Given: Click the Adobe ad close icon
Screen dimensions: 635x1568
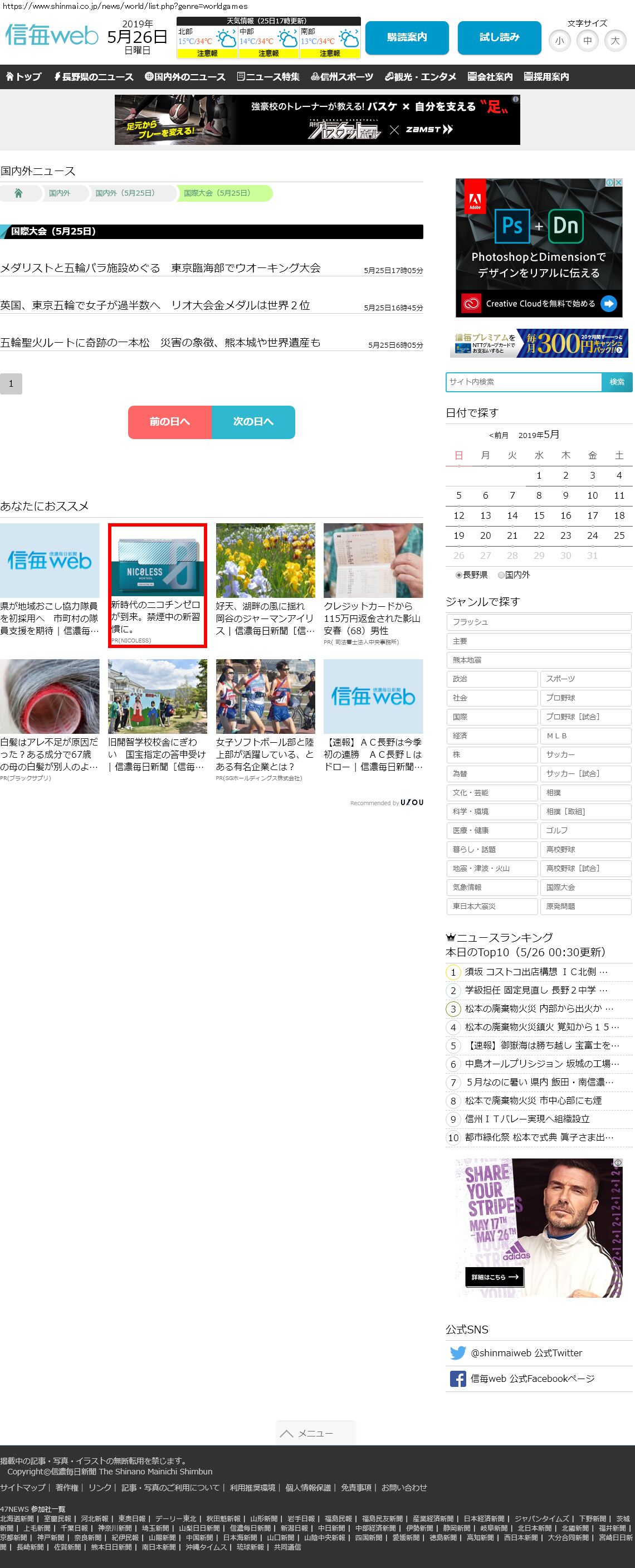Looking at the screenshot, I should tap(618, 183).
